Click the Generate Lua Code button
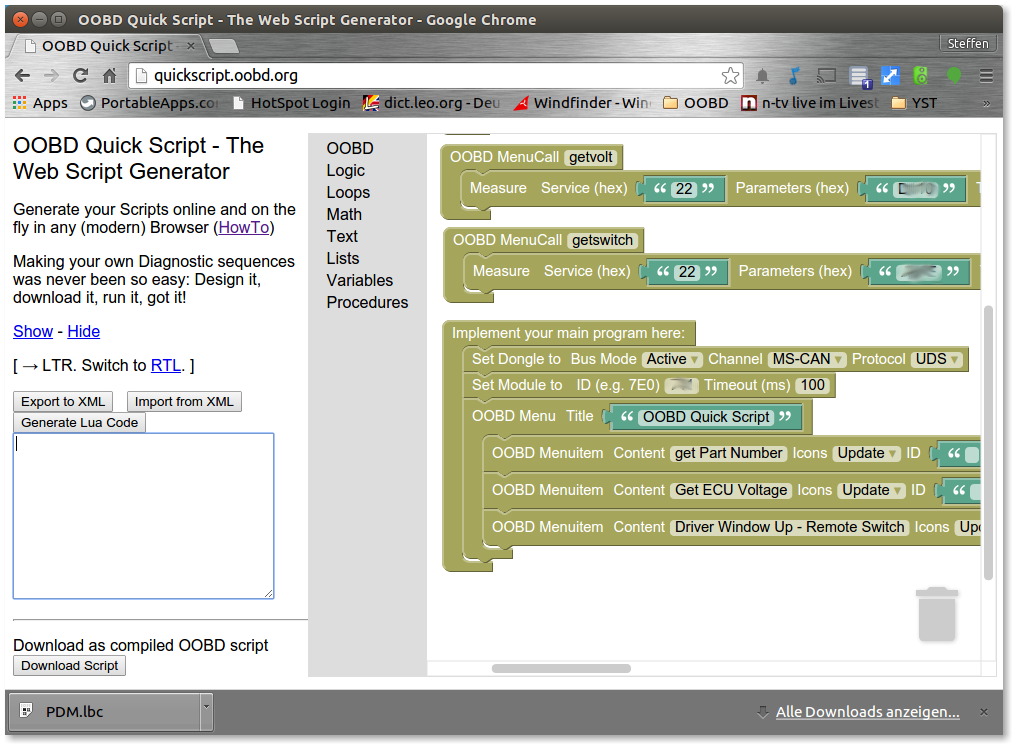The image size is (1012, 744). click(79, 423)
